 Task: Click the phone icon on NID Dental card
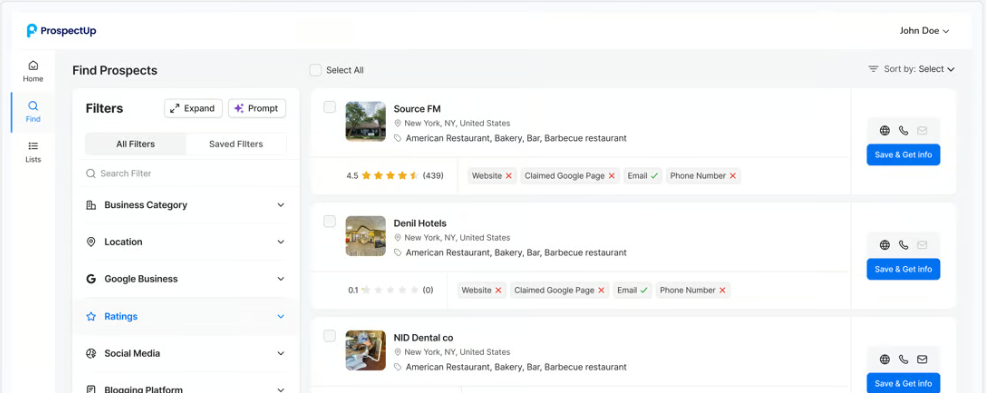904,360
